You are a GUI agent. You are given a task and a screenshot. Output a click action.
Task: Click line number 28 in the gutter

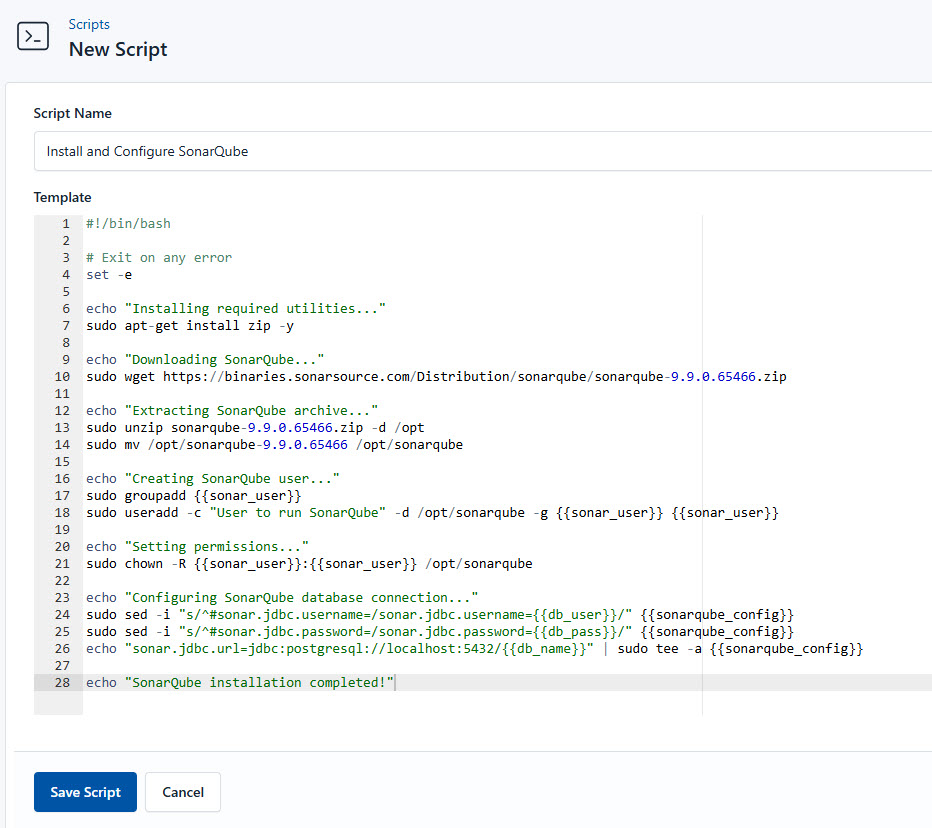coord(61,681)
